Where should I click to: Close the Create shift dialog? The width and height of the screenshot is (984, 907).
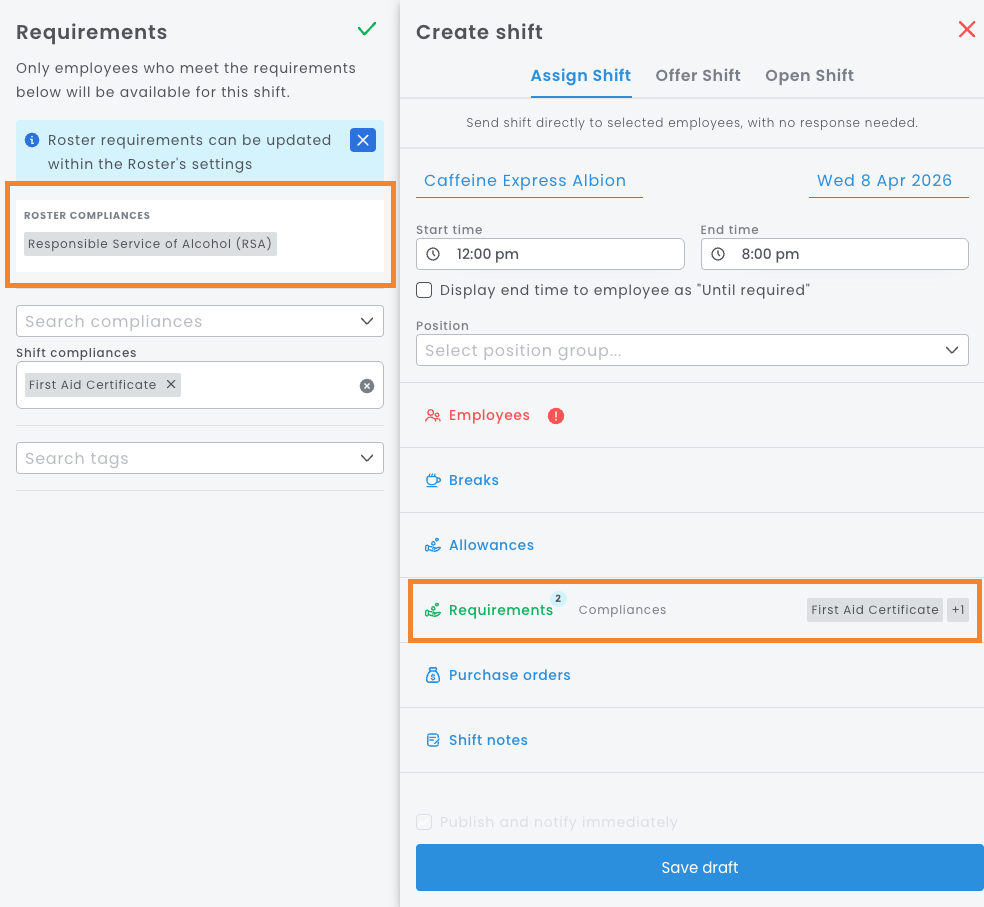[x=966, y=30]
